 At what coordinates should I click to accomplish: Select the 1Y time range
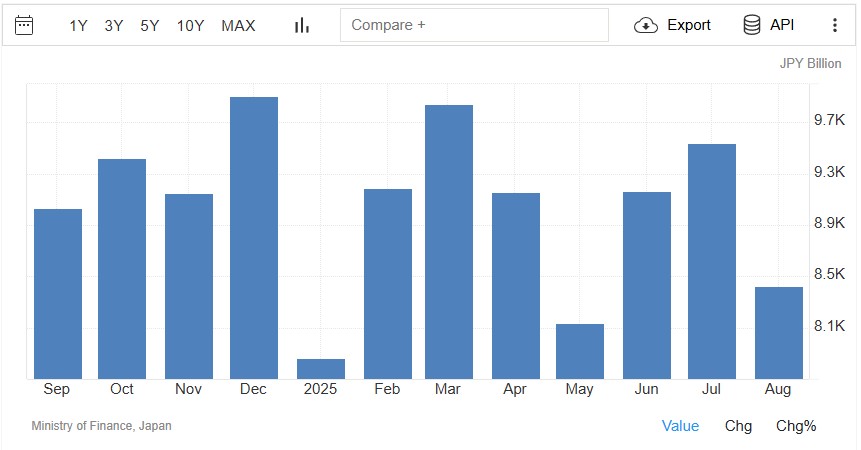coord(78,25)
